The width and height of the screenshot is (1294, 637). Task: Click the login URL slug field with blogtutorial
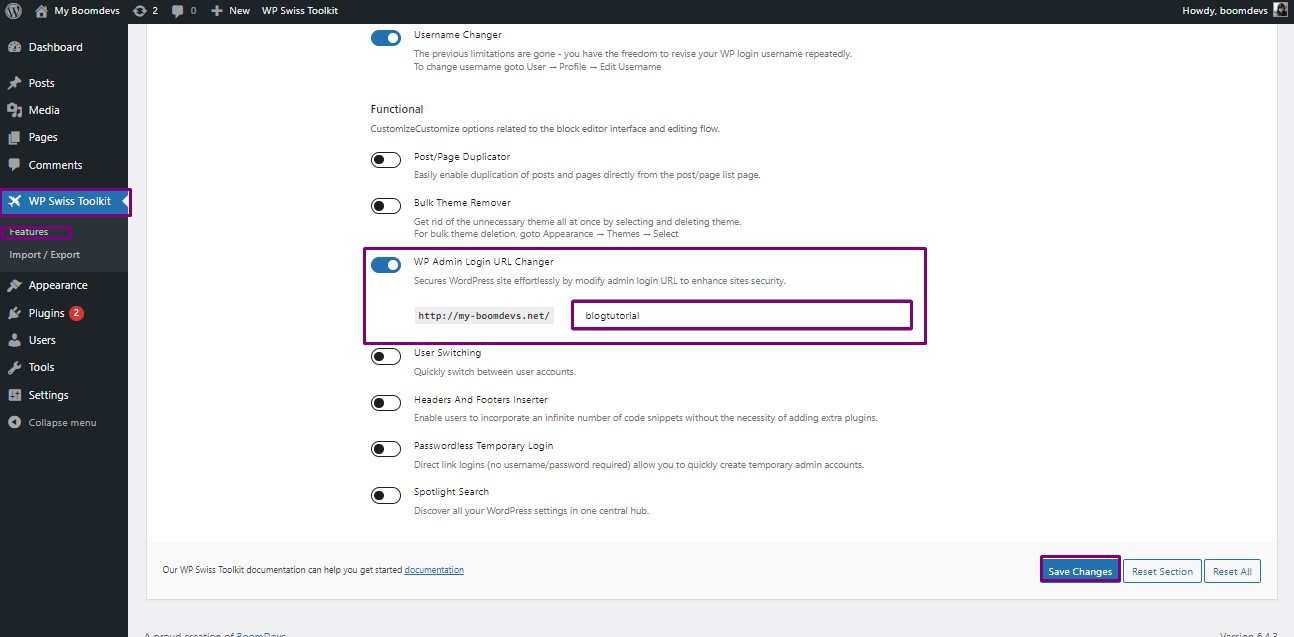click(x=741, y=315)
